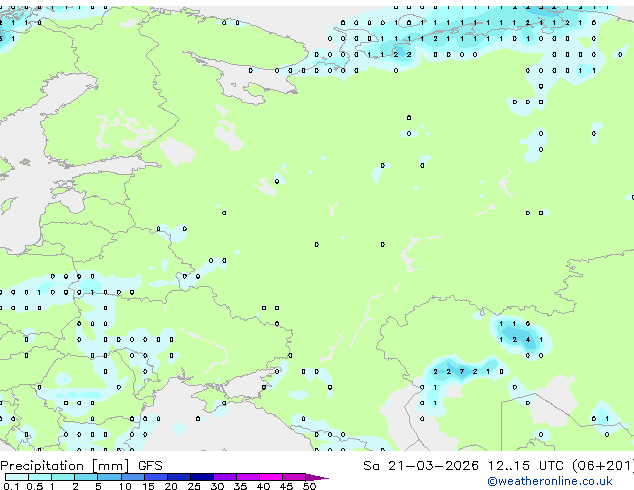Click the legend label '50'
The image size is (634, 490).
(x=309, y=486)
